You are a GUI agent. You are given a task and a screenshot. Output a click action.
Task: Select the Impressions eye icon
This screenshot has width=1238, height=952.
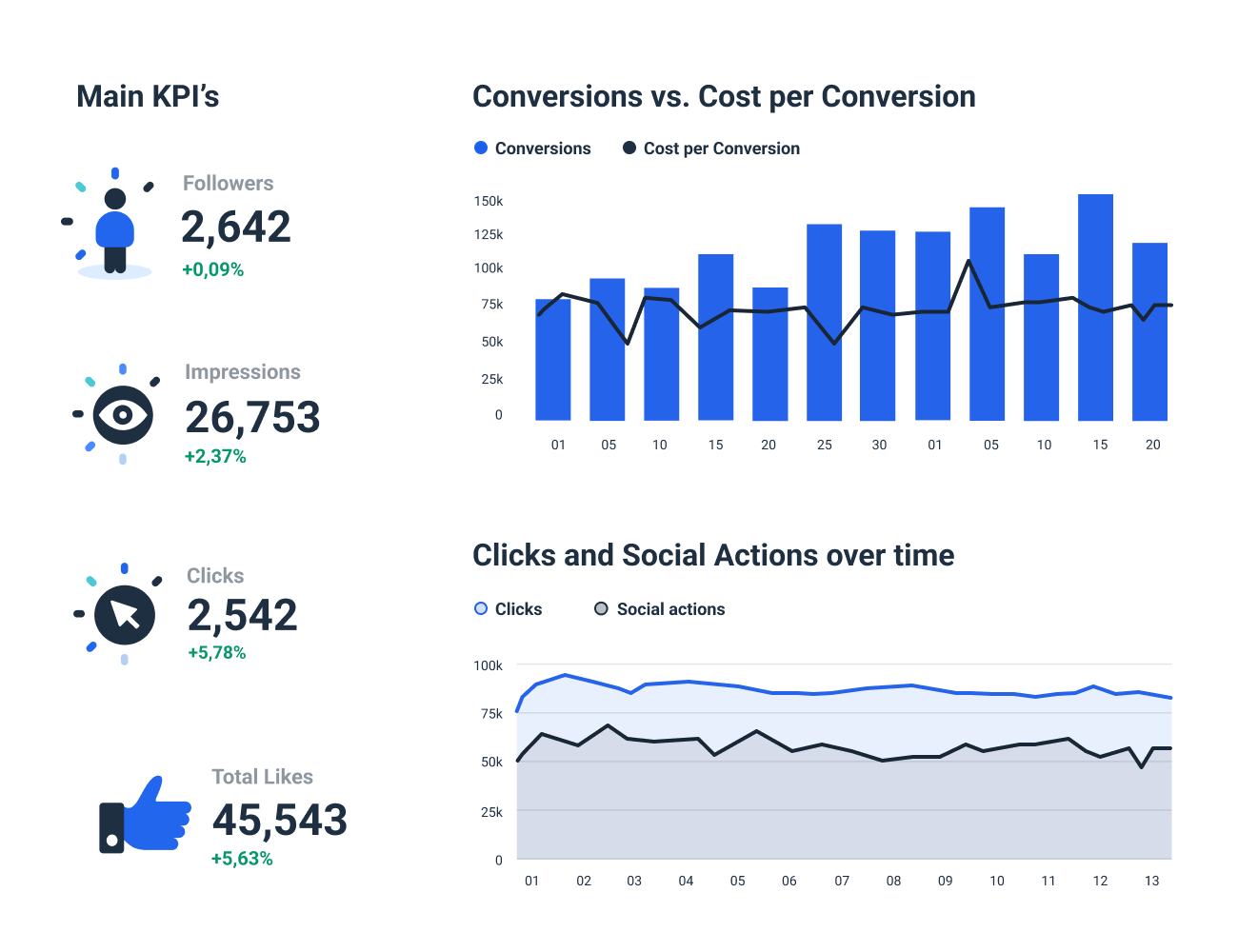121,414
